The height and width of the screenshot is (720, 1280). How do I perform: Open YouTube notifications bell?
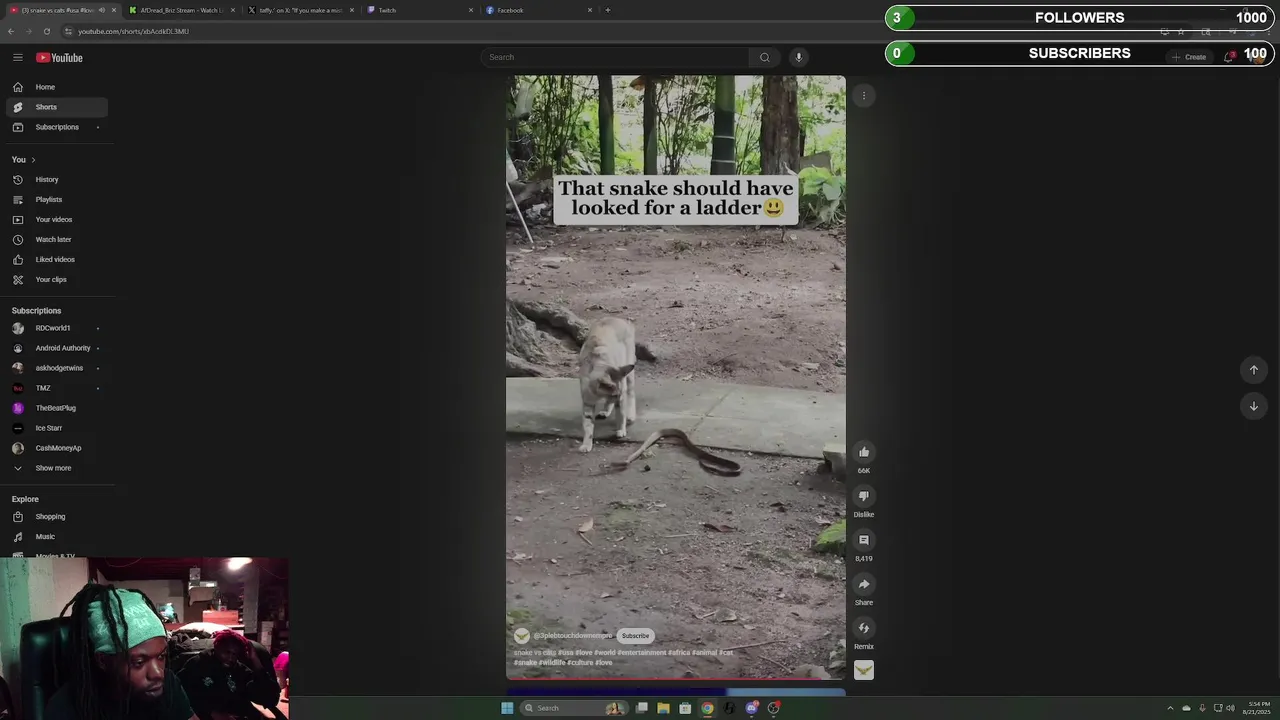(1229, 57)
